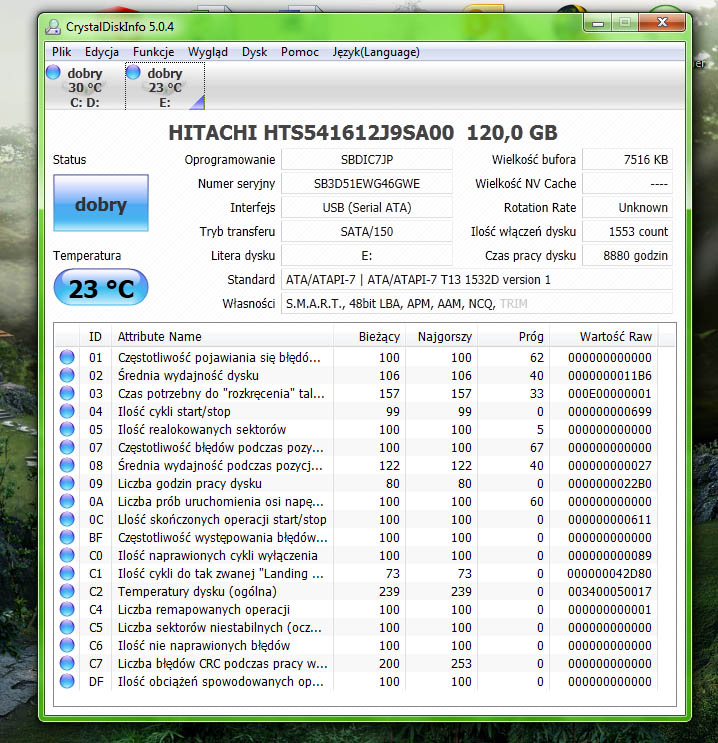Click the Czas pracy dysku value 8880 godzin
Screen dimensions: 718x743
pyautogui.click(x=627, y=256)
